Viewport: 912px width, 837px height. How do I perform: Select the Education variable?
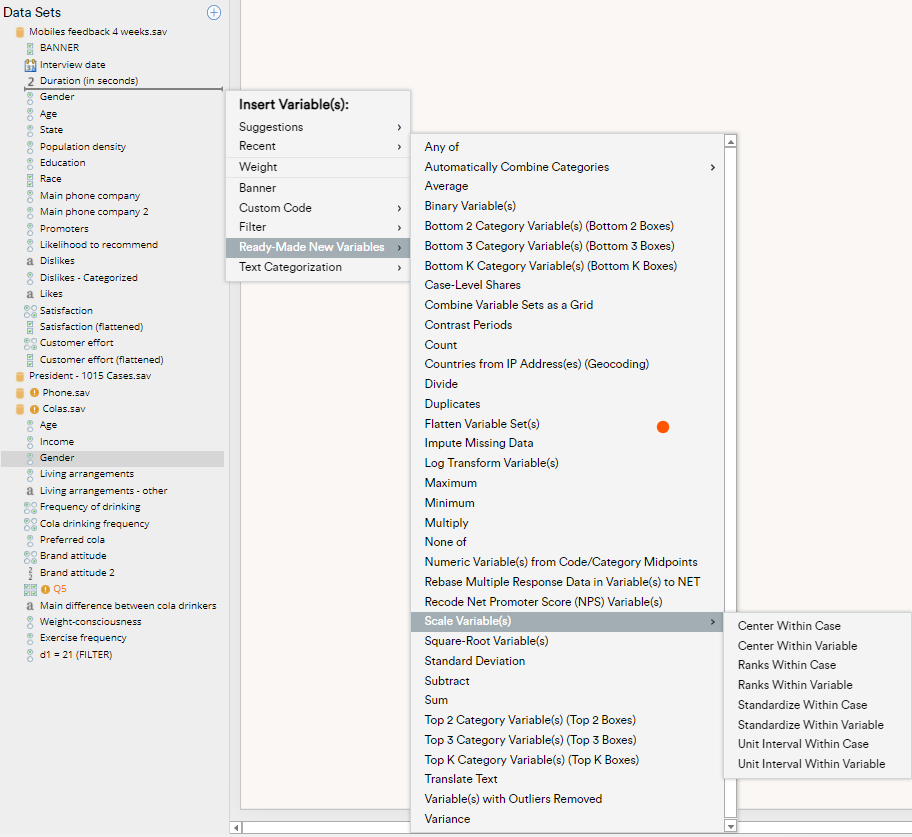pos(62,163)
